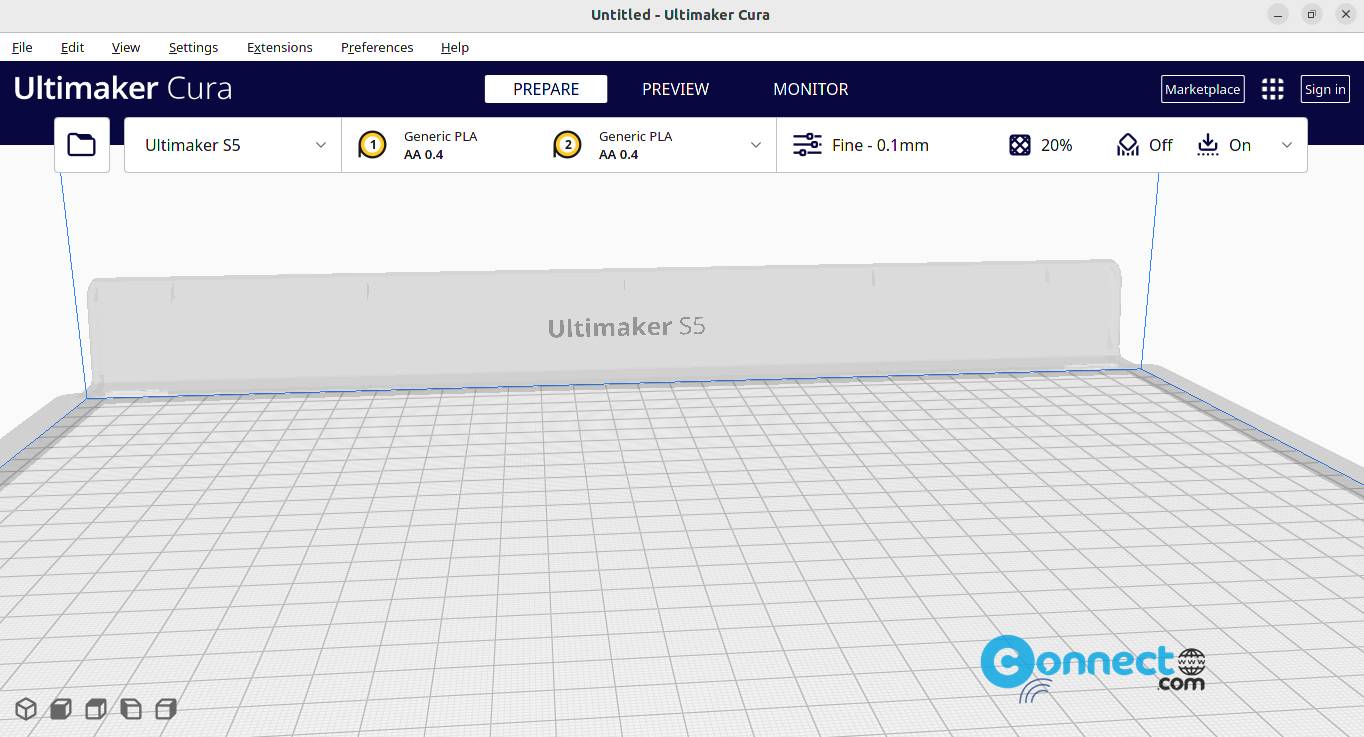
Task: Open the Preferences menu
Action: [377, 47]
